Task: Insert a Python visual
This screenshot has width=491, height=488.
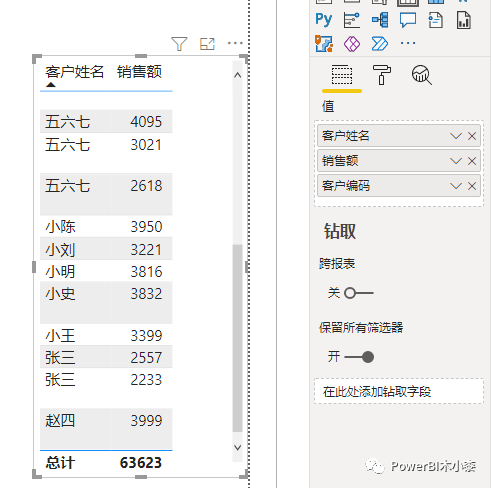Action: coord(324,20)
